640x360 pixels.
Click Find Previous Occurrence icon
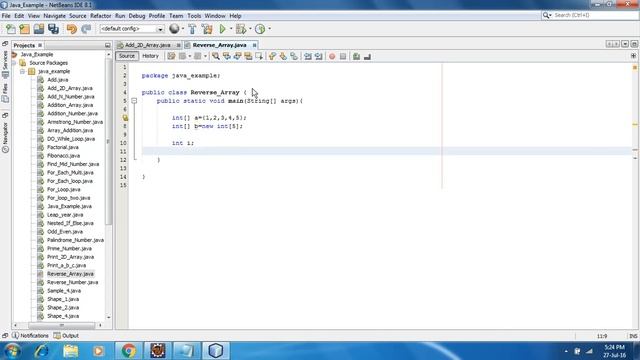coord(227,56)
